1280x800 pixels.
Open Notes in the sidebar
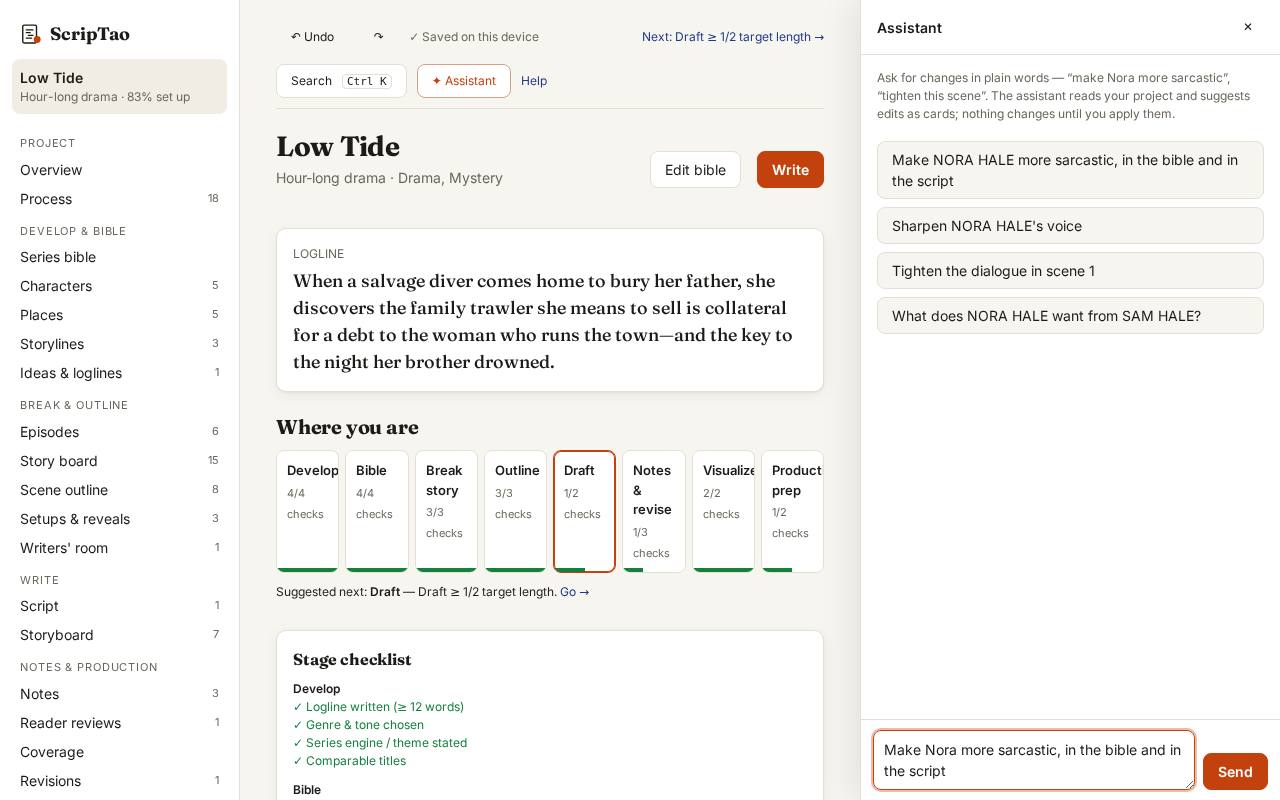[x=119, y=694]
